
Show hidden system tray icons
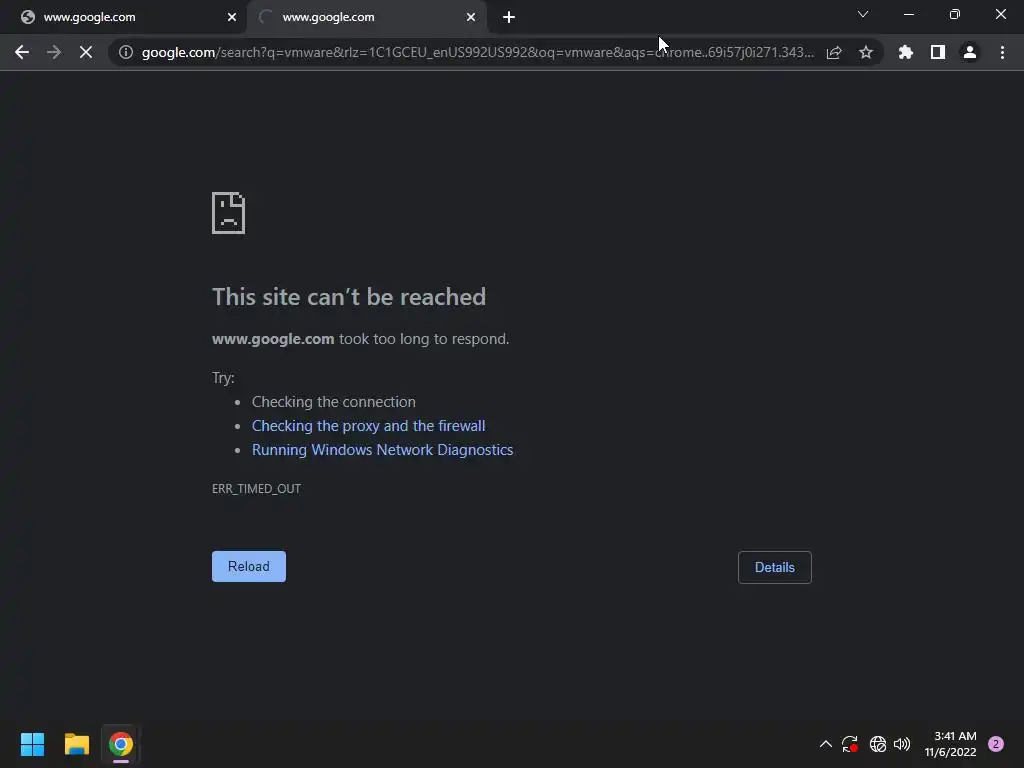pyautogui.click(x=825, y=744)
